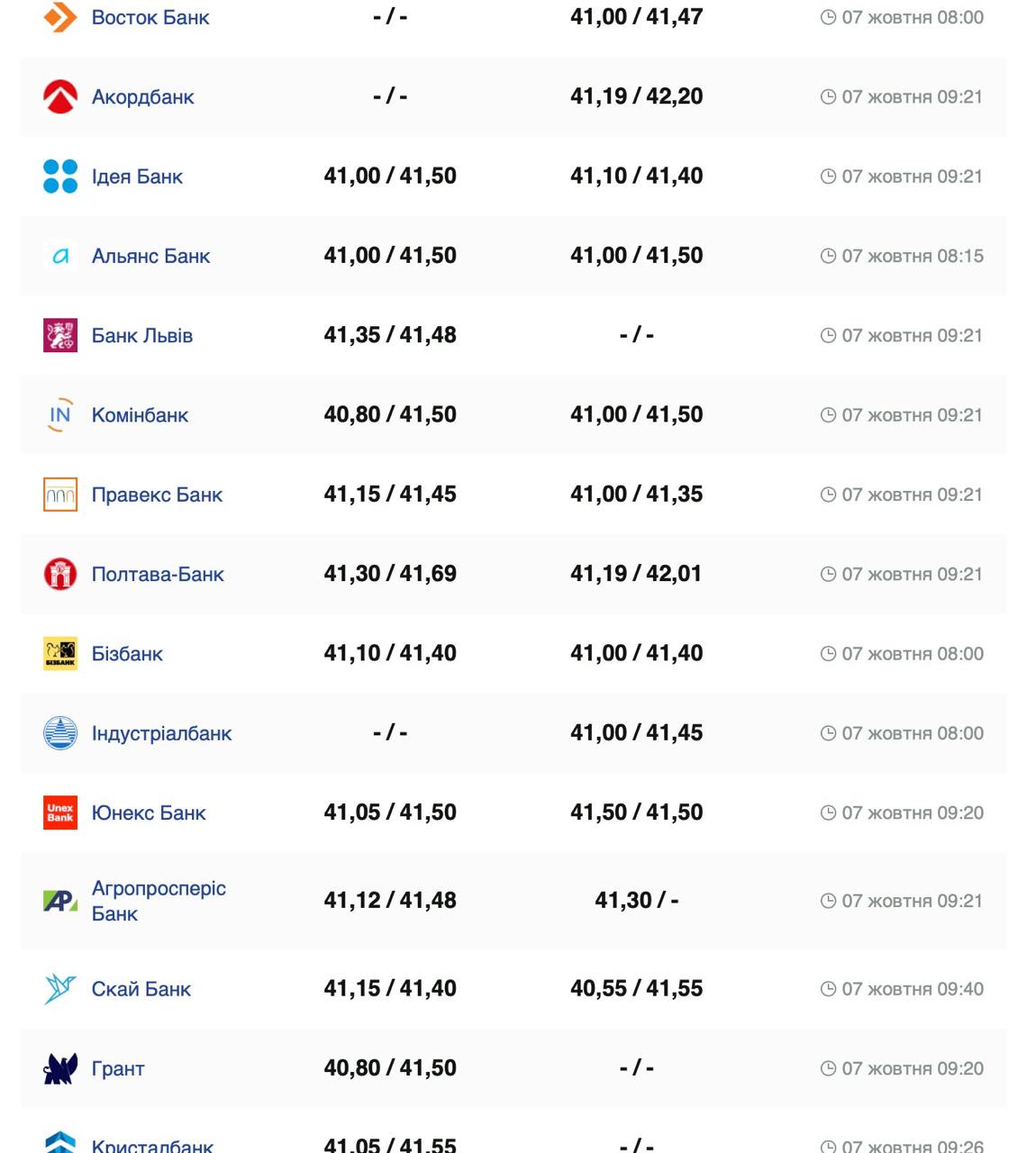
Task: Click the Правекс Банк orange square logo
Action: click(x=60, y=495)
